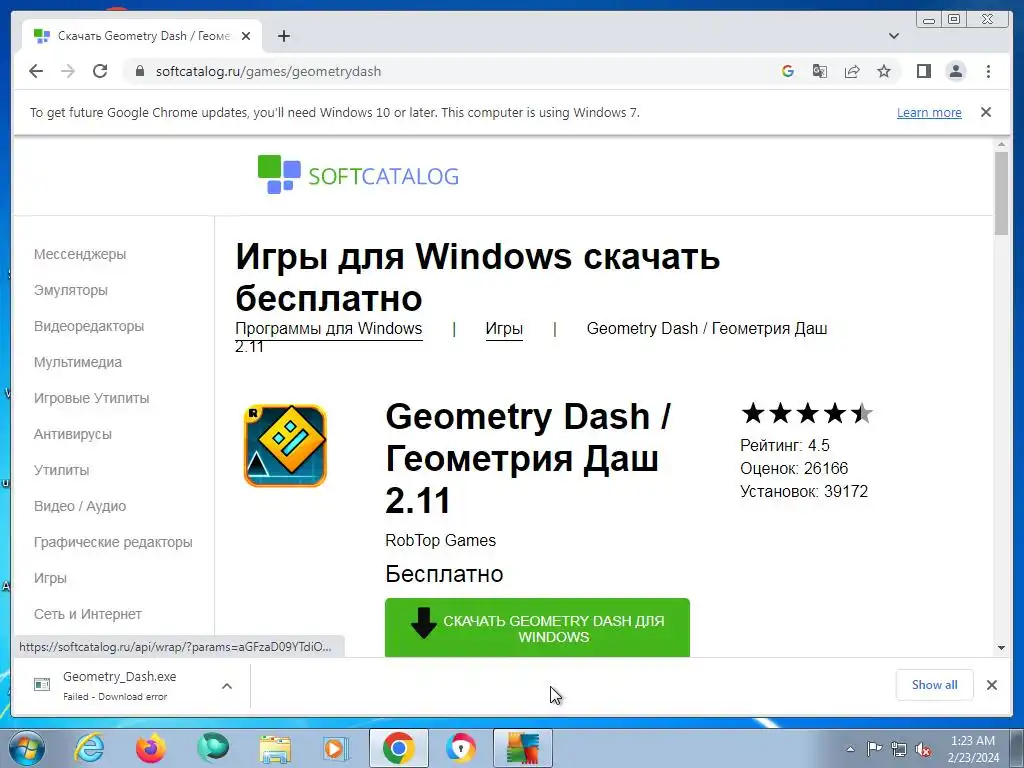Share this page icon
Image resolution: width=1024 pixels, height=768 pixels.
click(852, 71)
